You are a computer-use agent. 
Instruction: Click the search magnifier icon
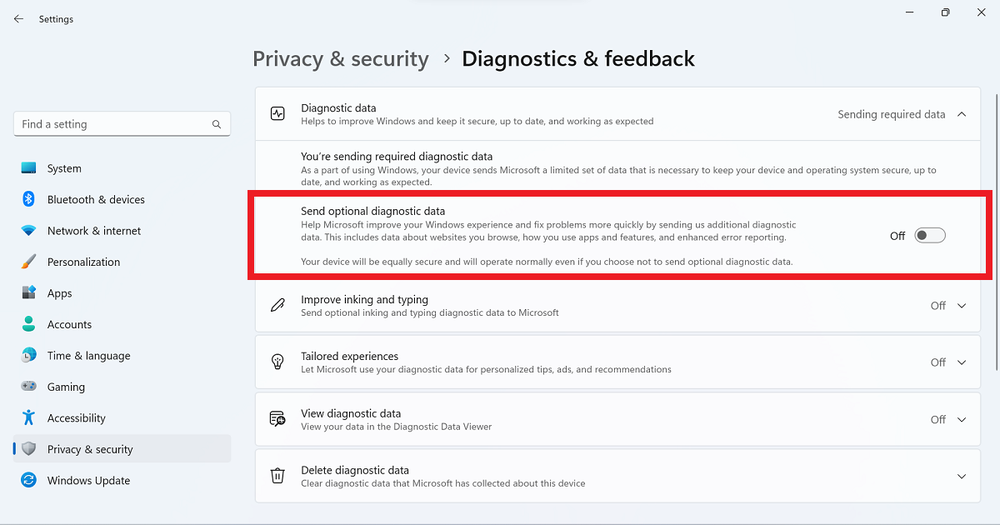click(x=216, y=124)
